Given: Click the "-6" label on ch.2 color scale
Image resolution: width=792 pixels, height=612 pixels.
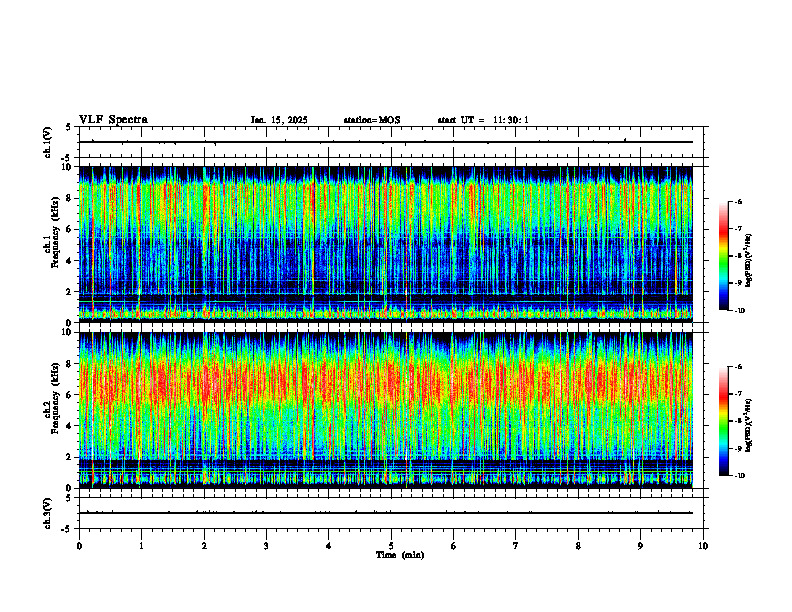Looking at the screenshot, I should pyautogui.click(x=738, y=368).
